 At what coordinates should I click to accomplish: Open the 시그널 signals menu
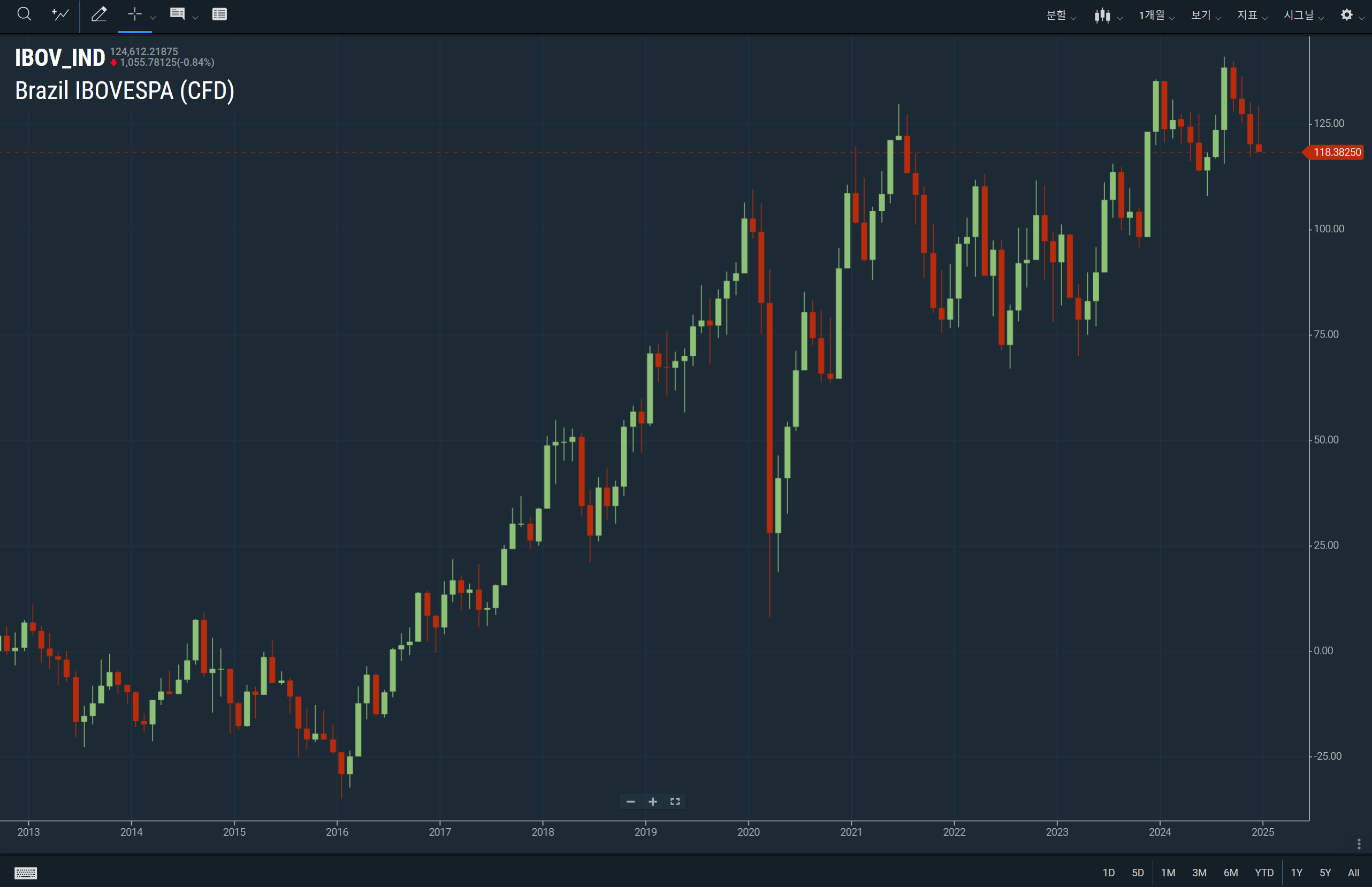tap(1304, 16)
